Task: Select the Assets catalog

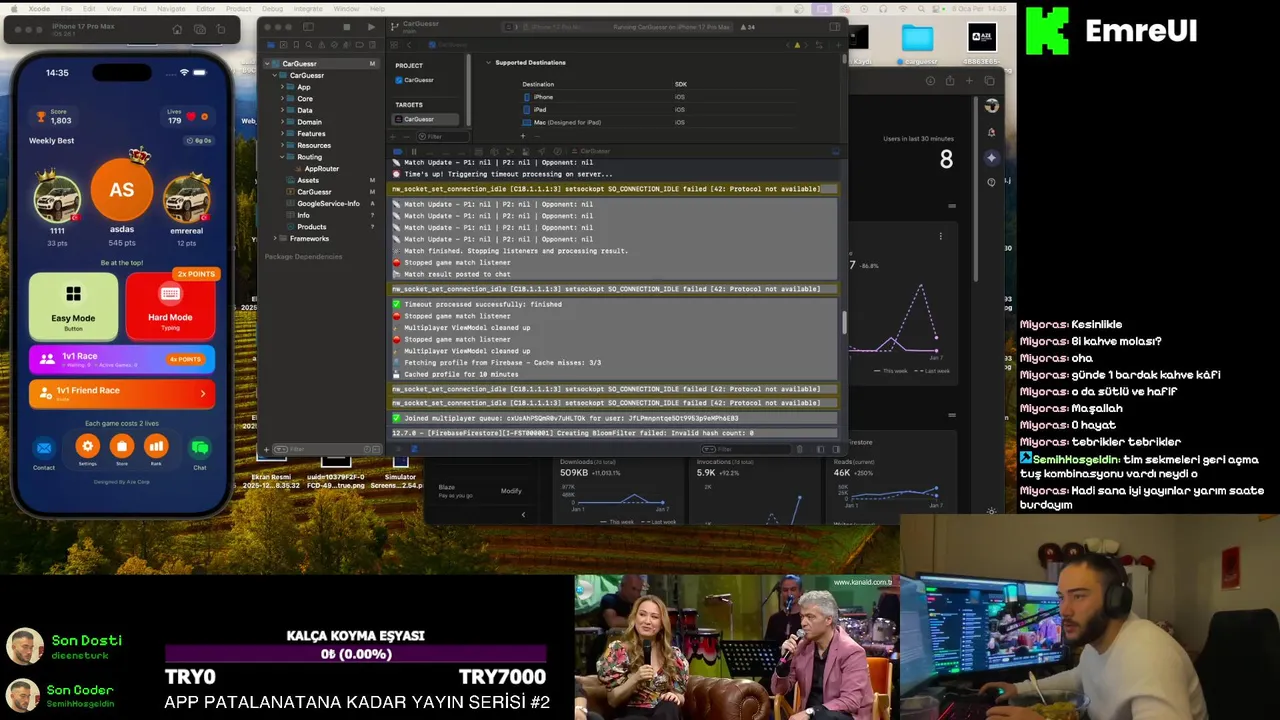Action: [x=308, y=180]
